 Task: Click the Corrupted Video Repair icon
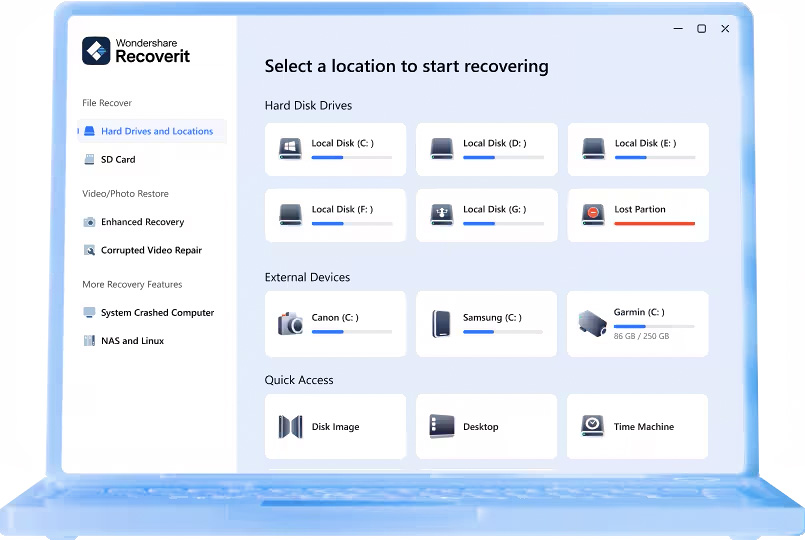pos(89,250)
